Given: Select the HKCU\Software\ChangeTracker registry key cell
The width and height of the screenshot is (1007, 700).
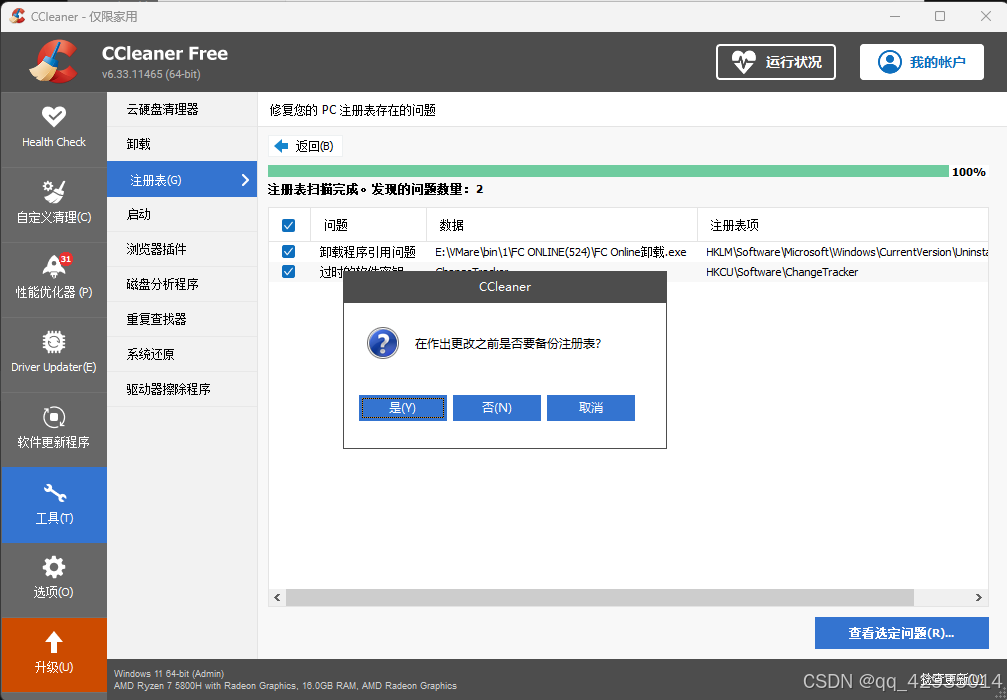Looking at the screenshot, I should tap(782, 272).
